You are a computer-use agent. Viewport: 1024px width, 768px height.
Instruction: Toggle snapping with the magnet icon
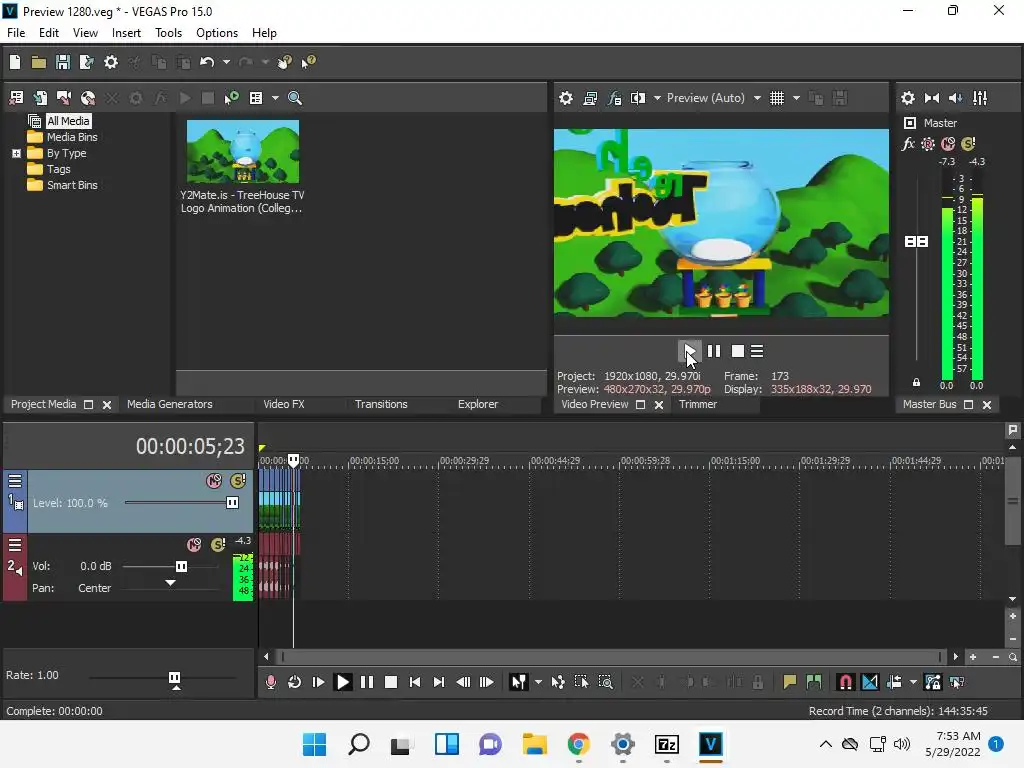[x=846, y=682]
